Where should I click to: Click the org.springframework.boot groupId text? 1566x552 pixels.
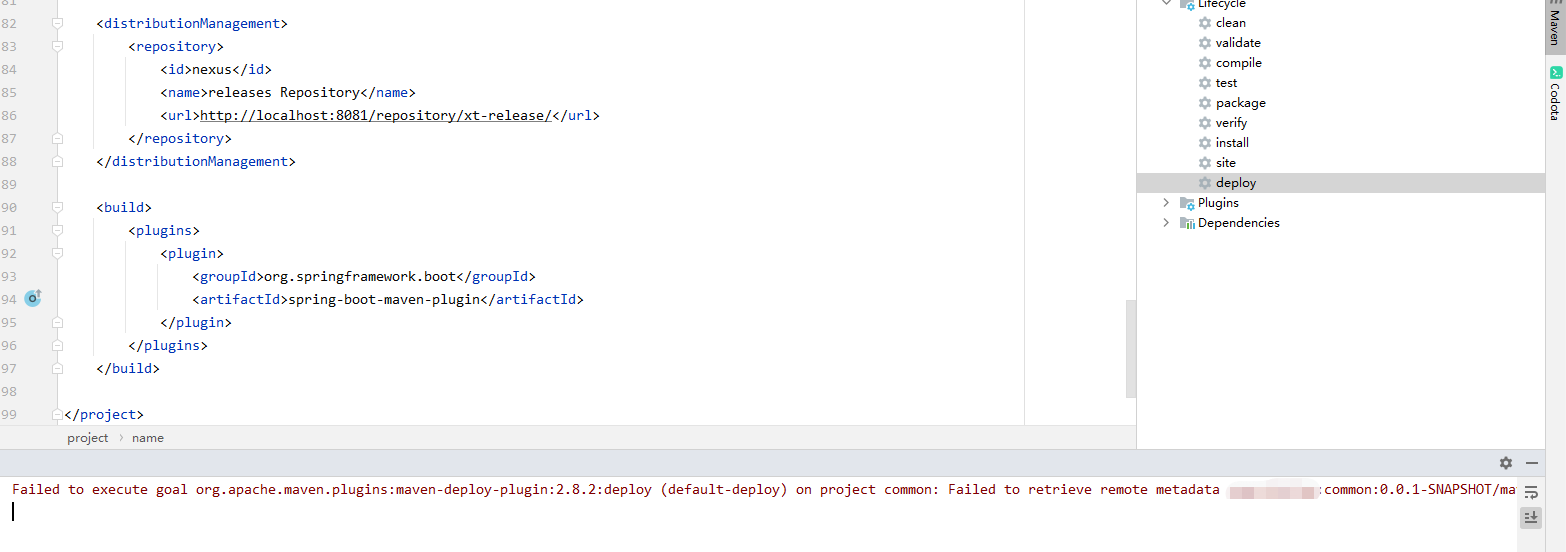360,276
